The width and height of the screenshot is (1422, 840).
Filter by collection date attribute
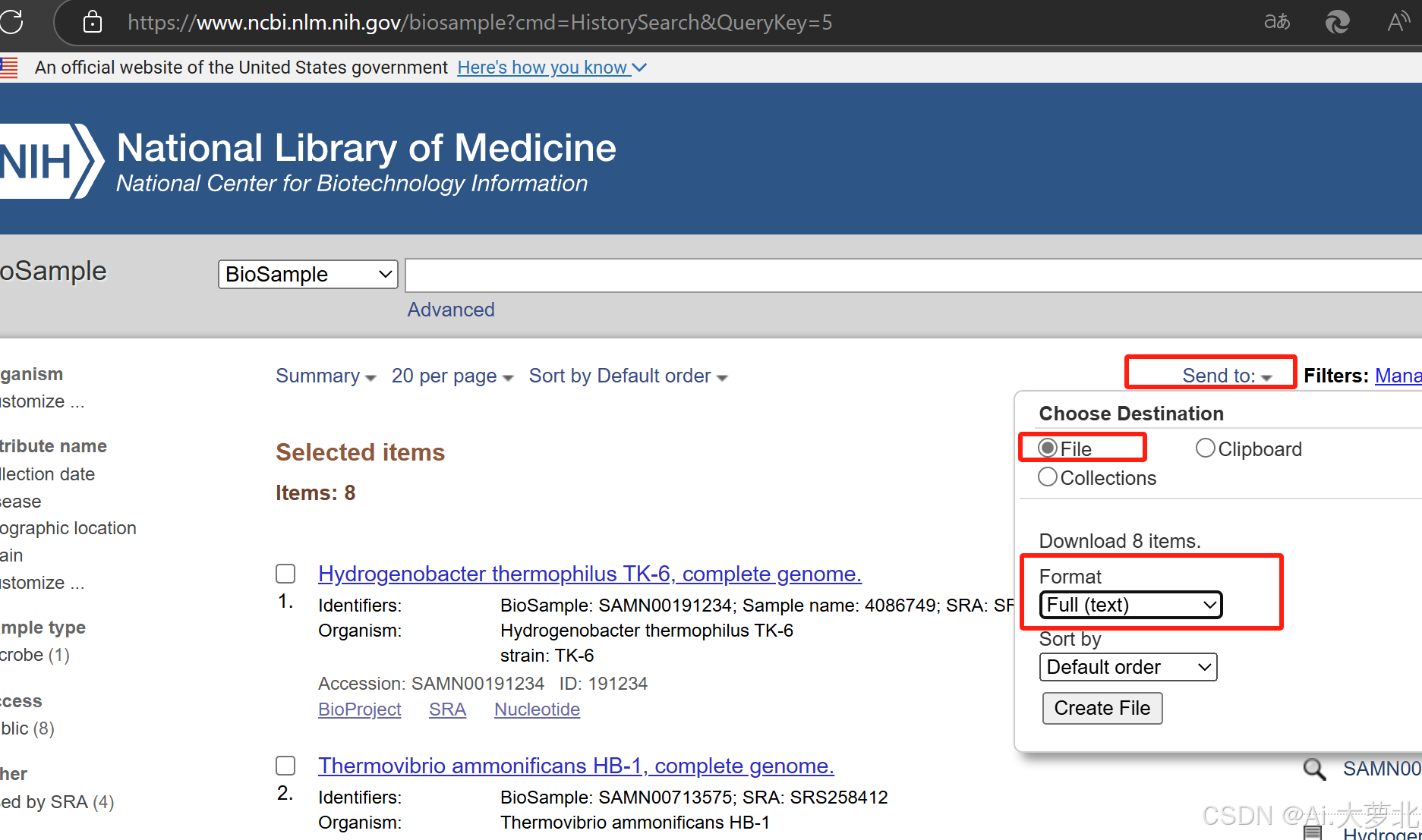[47, 474]
